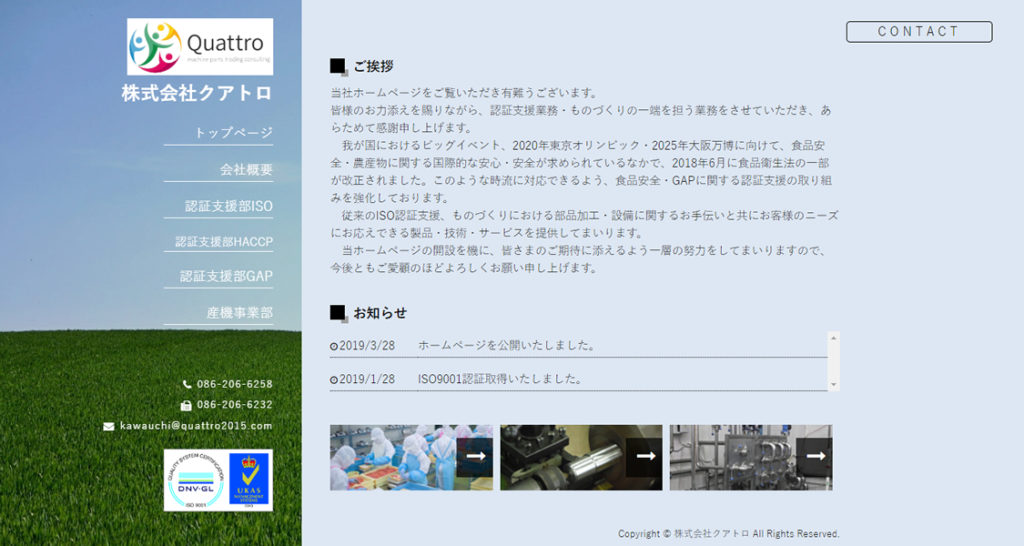Click the phone icon beside 086-206-6258

187,384
